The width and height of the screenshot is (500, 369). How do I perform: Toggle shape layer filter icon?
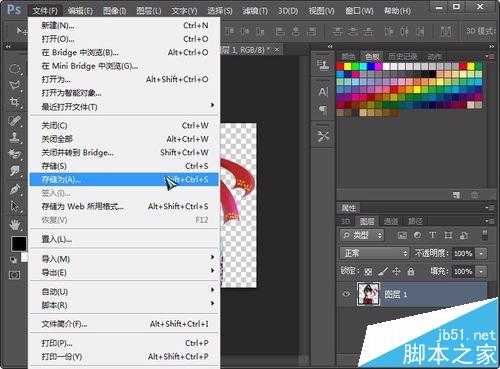tap(448, 235)
